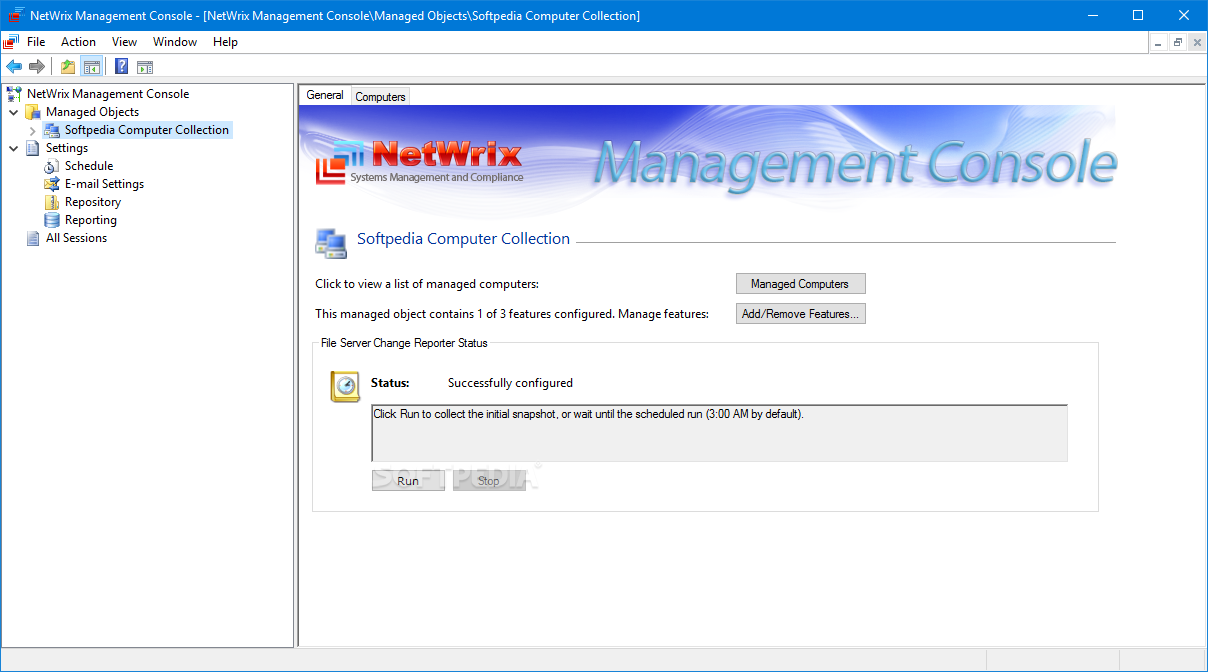Click the 'Softpedia Computer Collection' heading in main pane
Screen dimensions: 1208x672
(x=463, y=239)
